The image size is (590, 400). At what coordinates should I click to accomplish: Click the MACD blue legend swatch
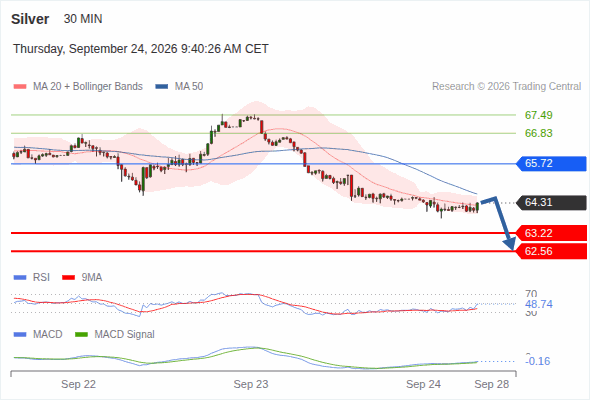pyautogui.click(x=20, y=335)
